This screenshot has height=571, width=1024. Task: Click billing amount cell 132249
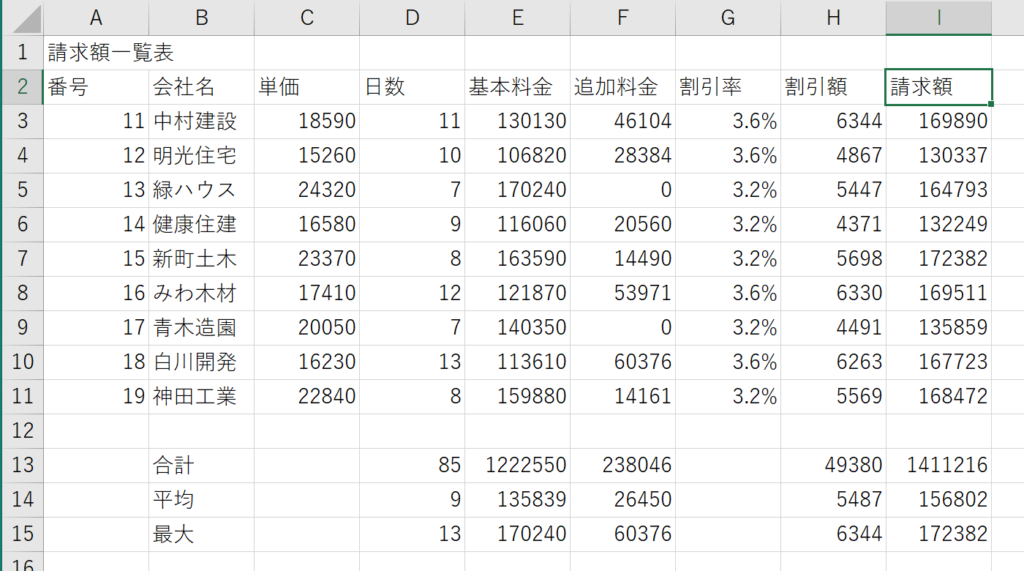(938, 224)
